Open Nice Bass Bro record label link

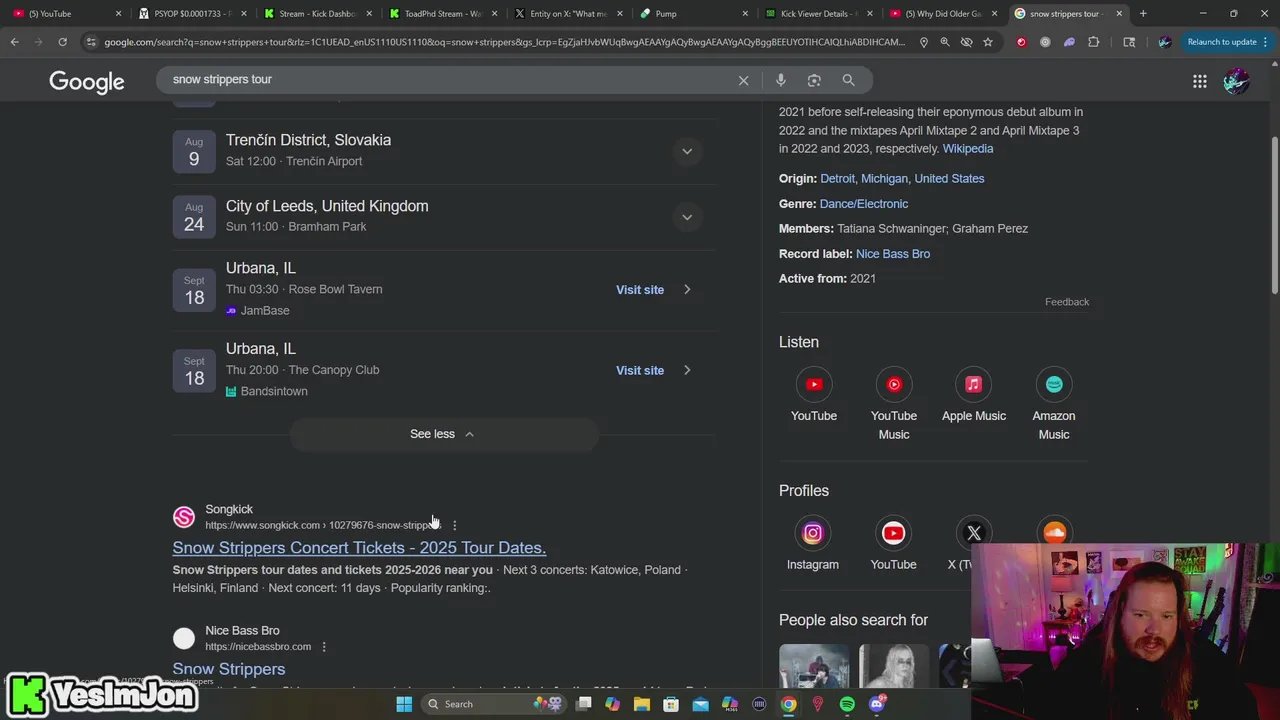[893, 254]
